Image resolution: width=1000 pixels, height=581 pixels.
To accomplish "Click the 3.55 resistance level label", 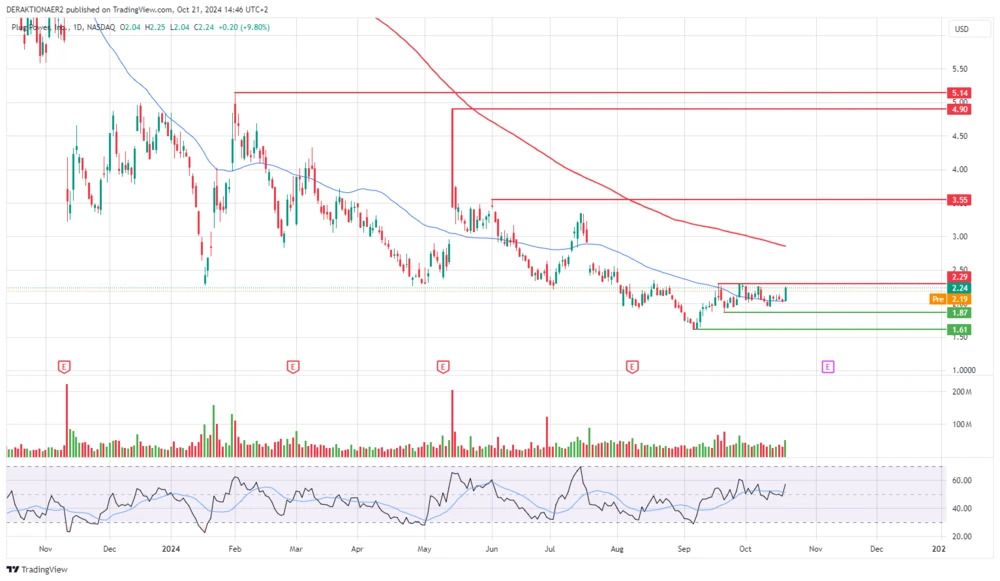I will point(958,200).
